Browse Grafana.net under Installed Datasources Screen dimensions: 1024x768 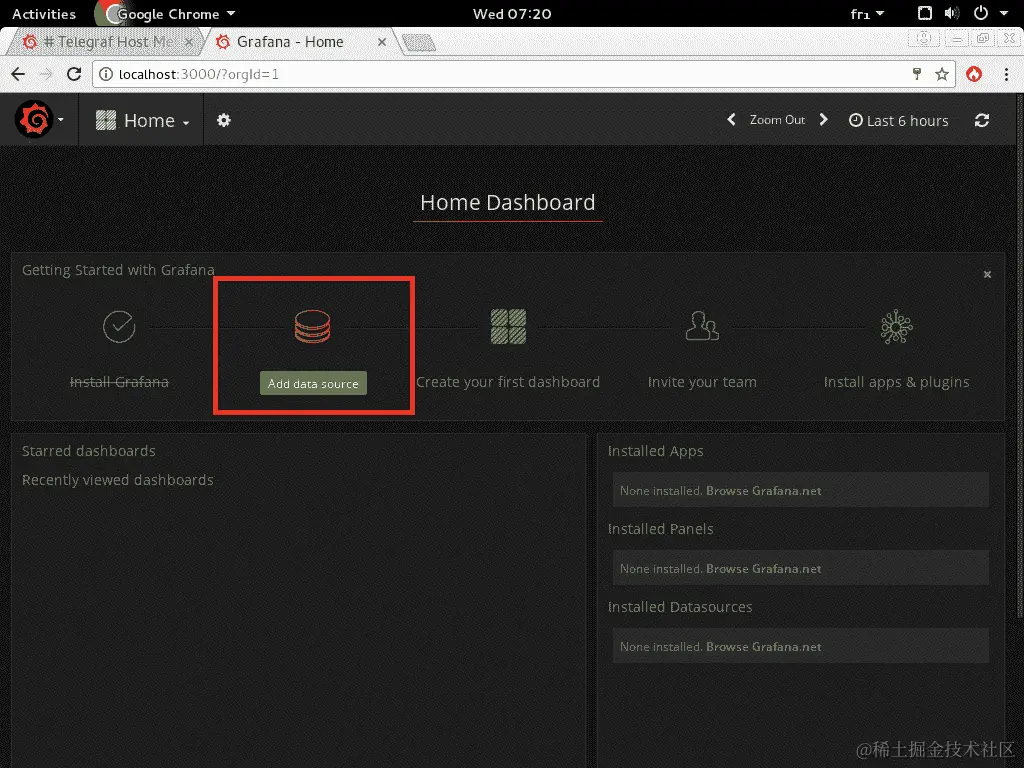tap(763, 647)
